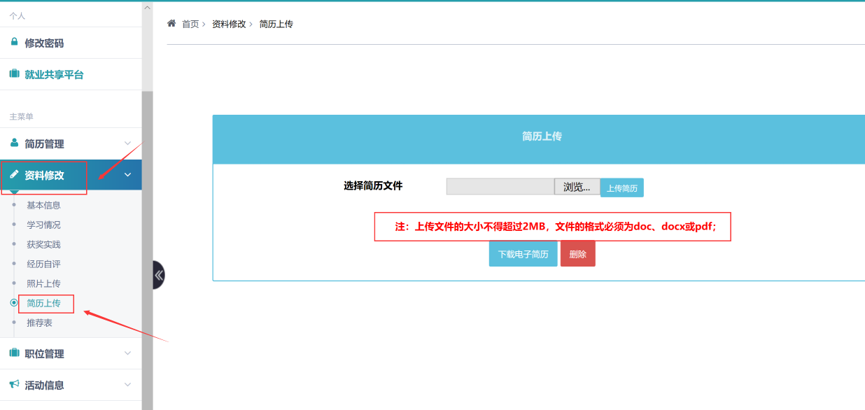Viewport: 865px width, 410px height.
Task: Open 推荐表 submenu item
Action: [39, 323]
